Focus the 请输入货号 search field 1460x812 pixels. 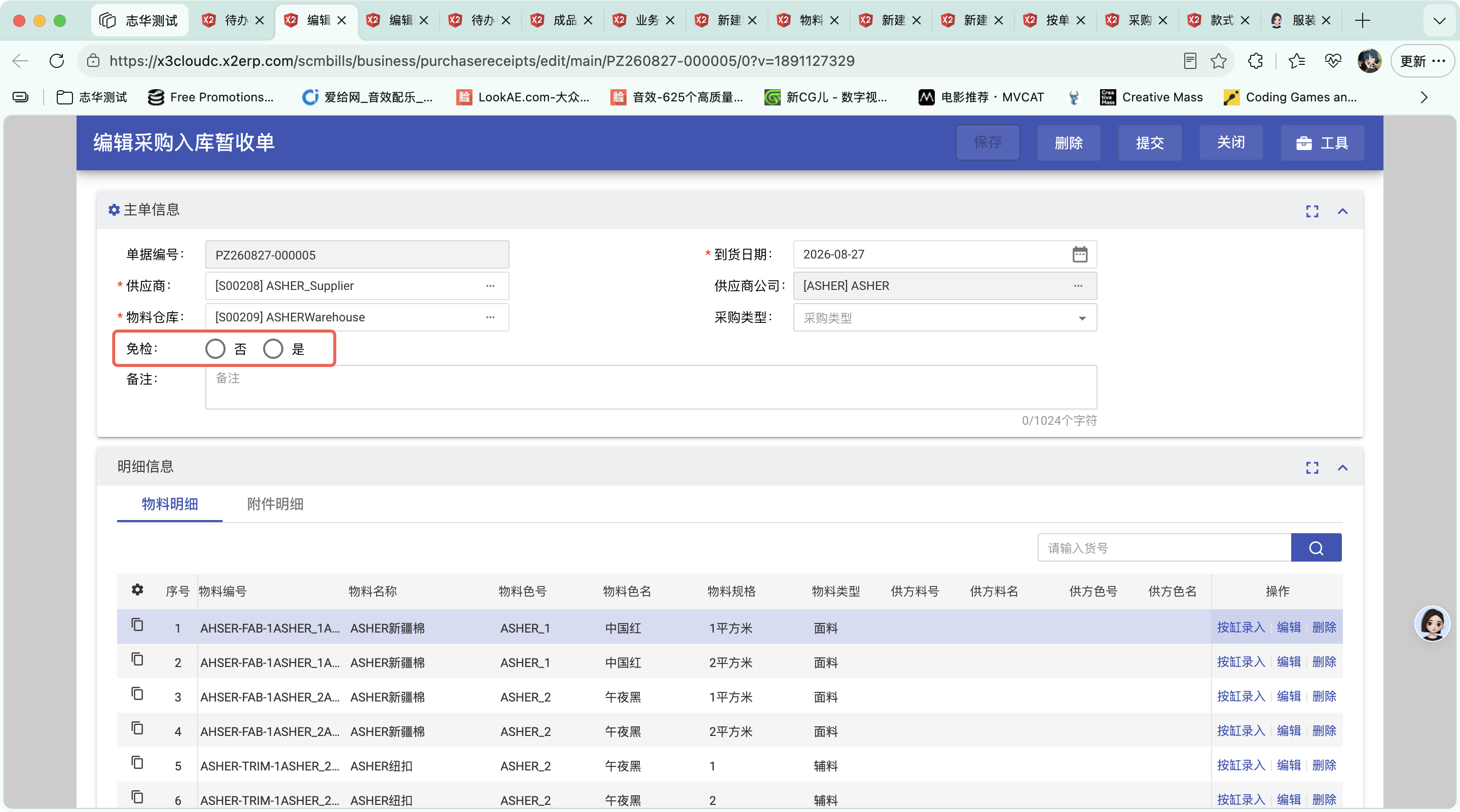click(1164, 548)
